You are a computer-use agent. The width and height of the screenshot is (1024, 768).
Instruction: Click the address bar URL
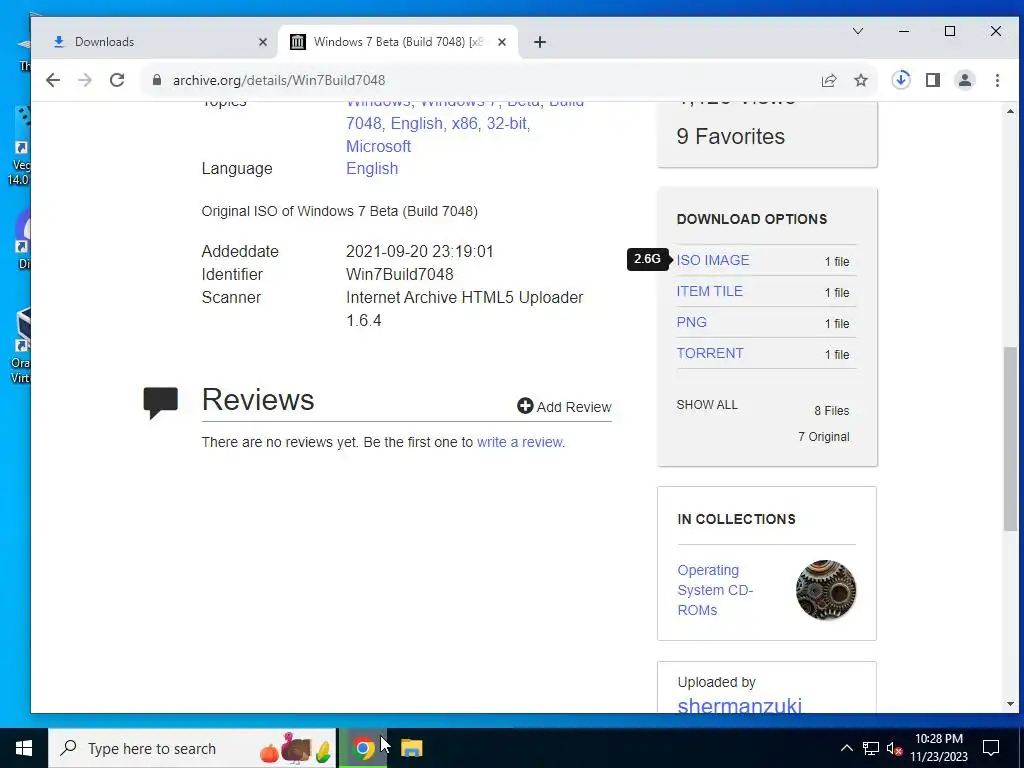(279, 80)
